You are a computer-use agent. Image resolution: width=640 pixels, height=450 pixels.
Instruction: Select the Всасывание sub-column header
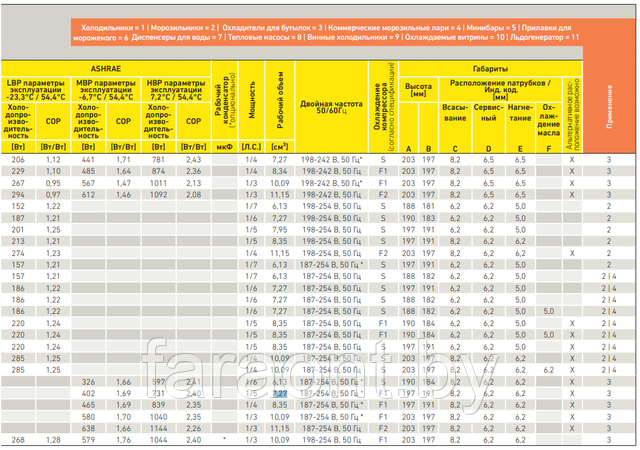(454, 114)
